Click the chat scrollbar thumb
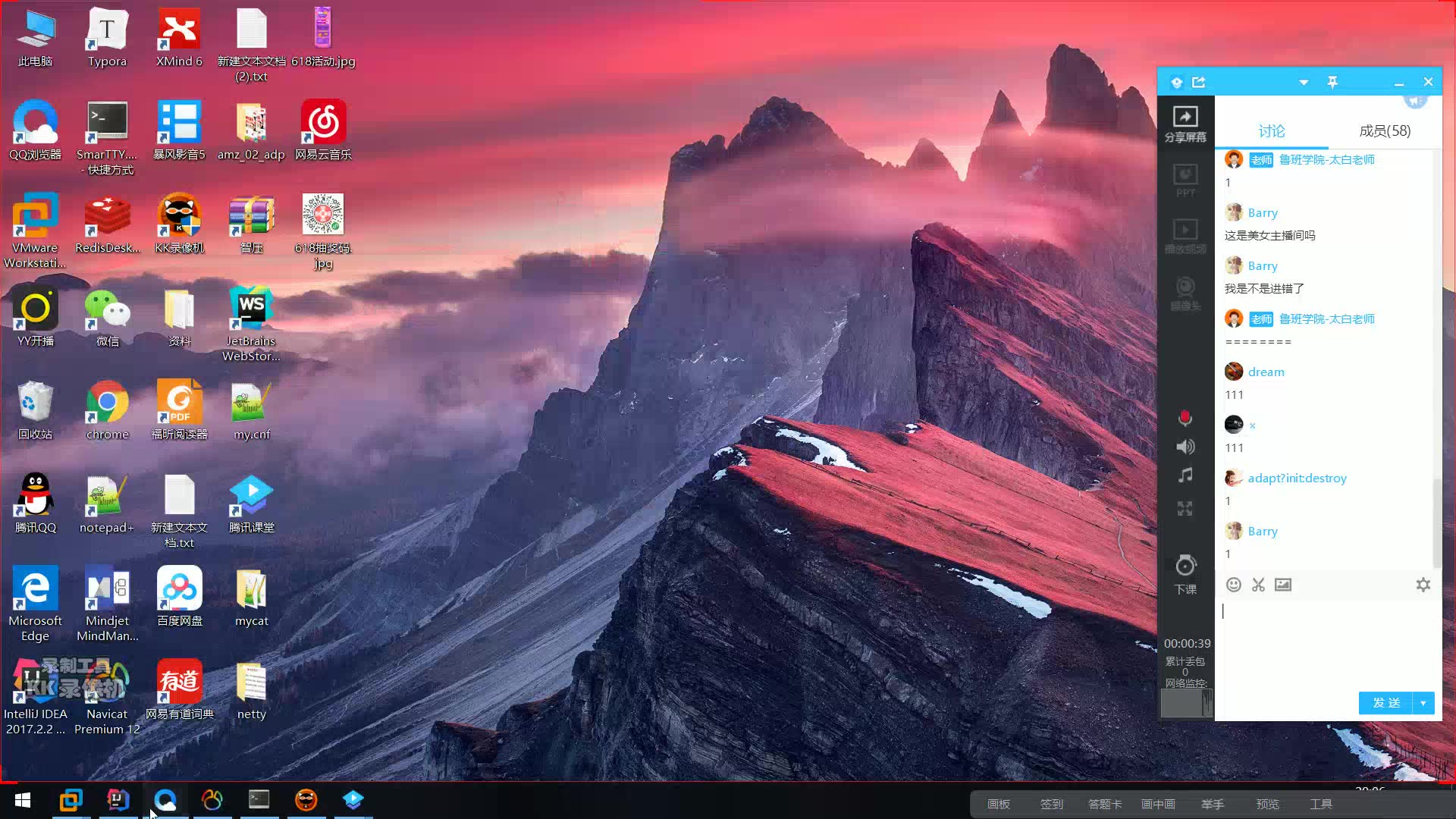Viewport: 1456px width, 819px height. [x=1436, y=523]
